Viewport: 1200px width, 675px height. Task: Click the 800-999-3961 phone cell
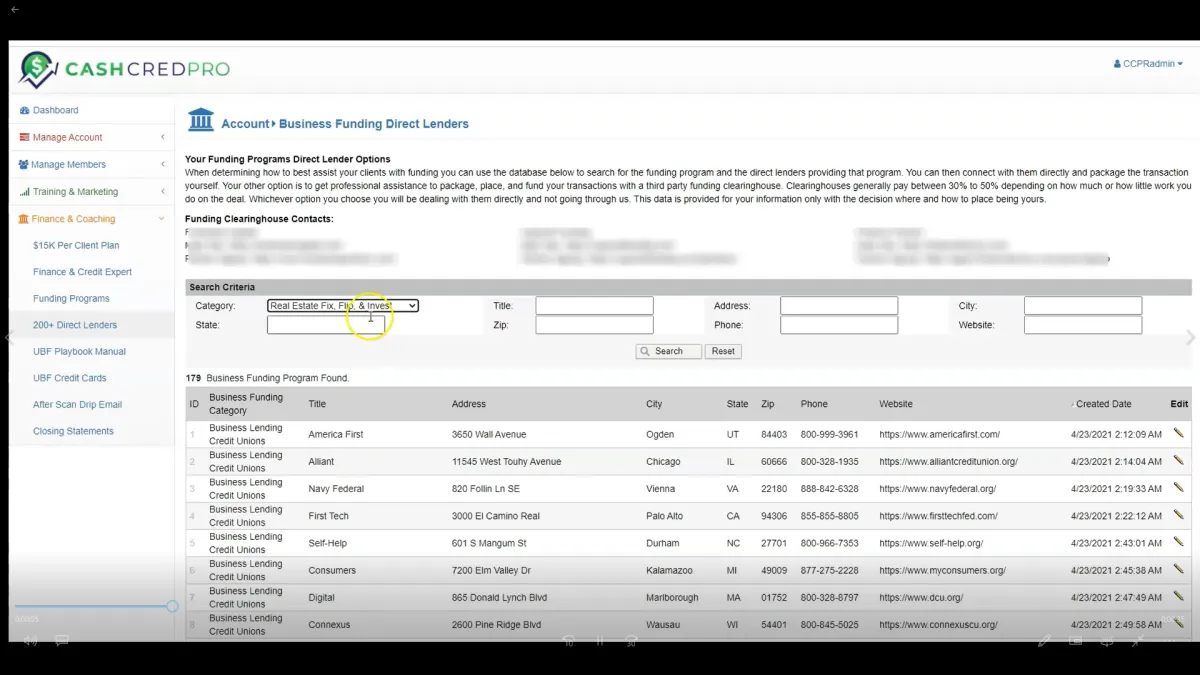point(829,435)
